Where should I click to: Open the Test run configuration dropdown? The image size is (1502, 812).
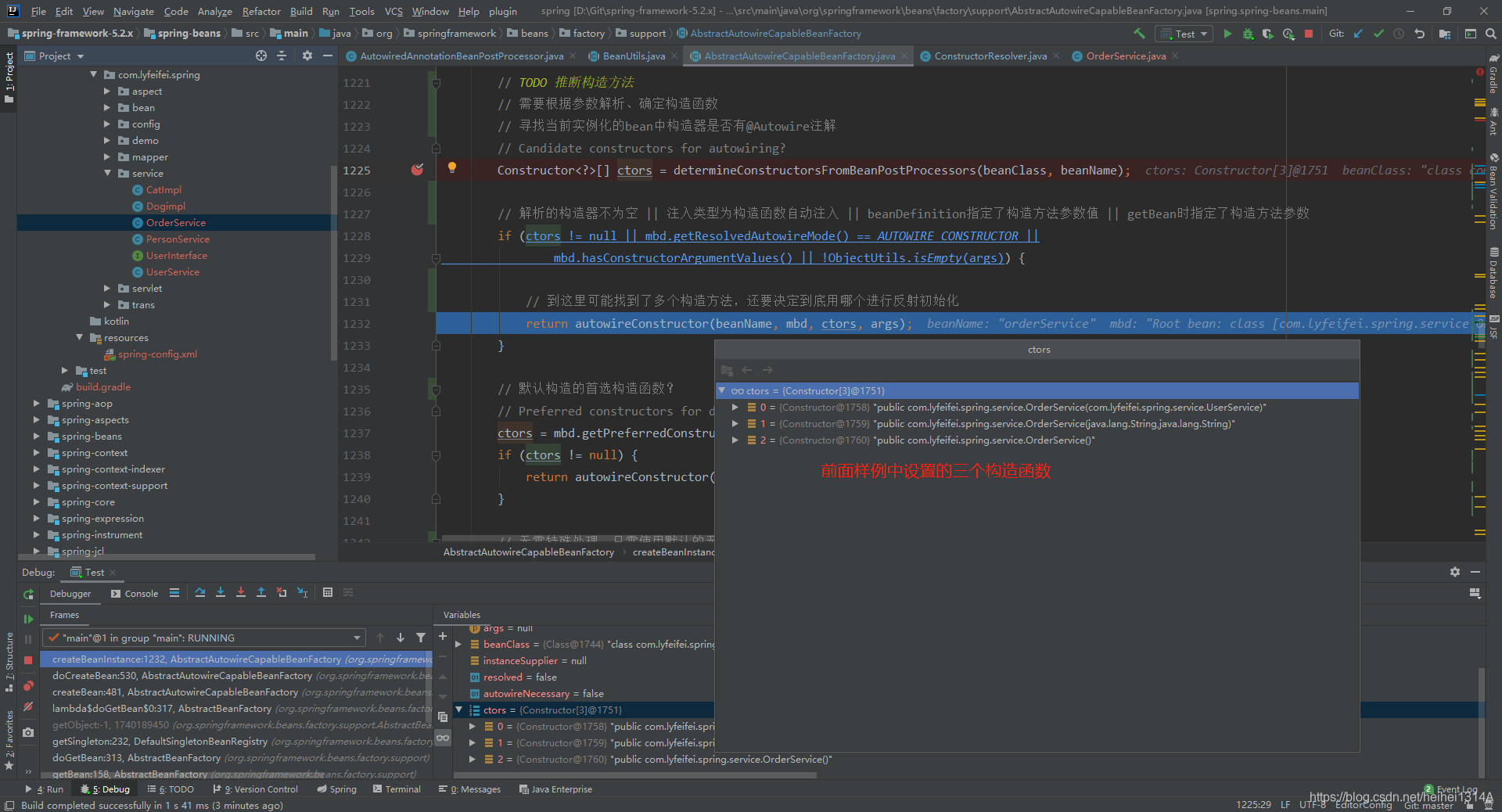click(1184, 34)
